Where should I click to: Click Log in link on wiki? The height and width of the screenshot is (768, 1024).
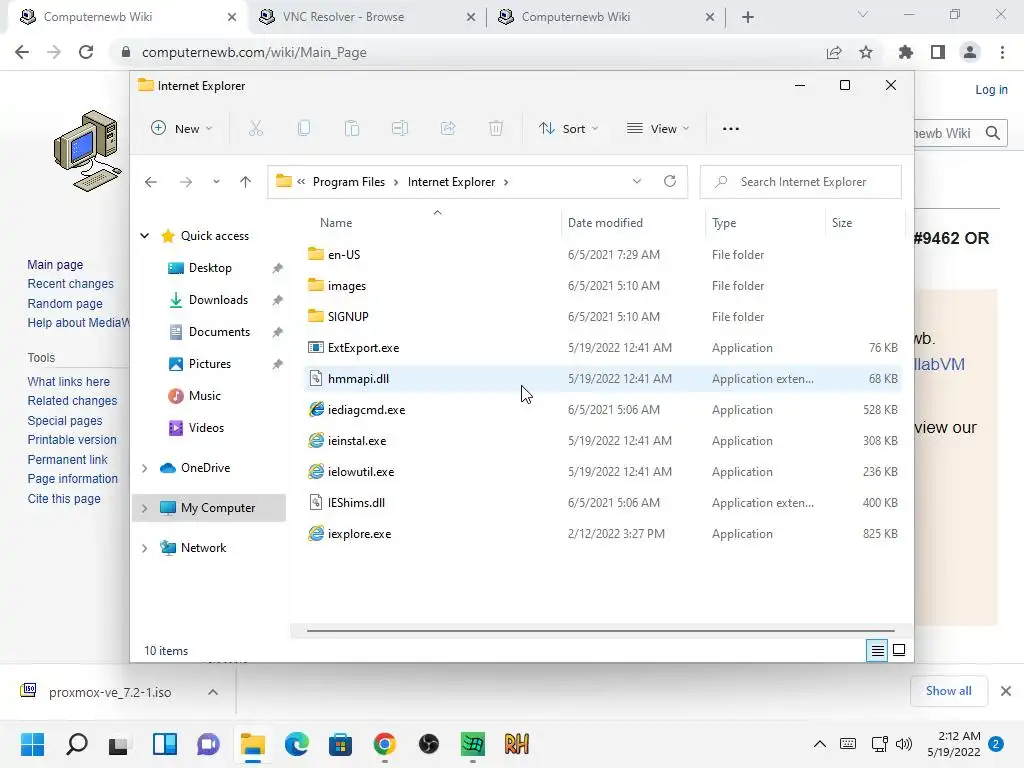991,89
